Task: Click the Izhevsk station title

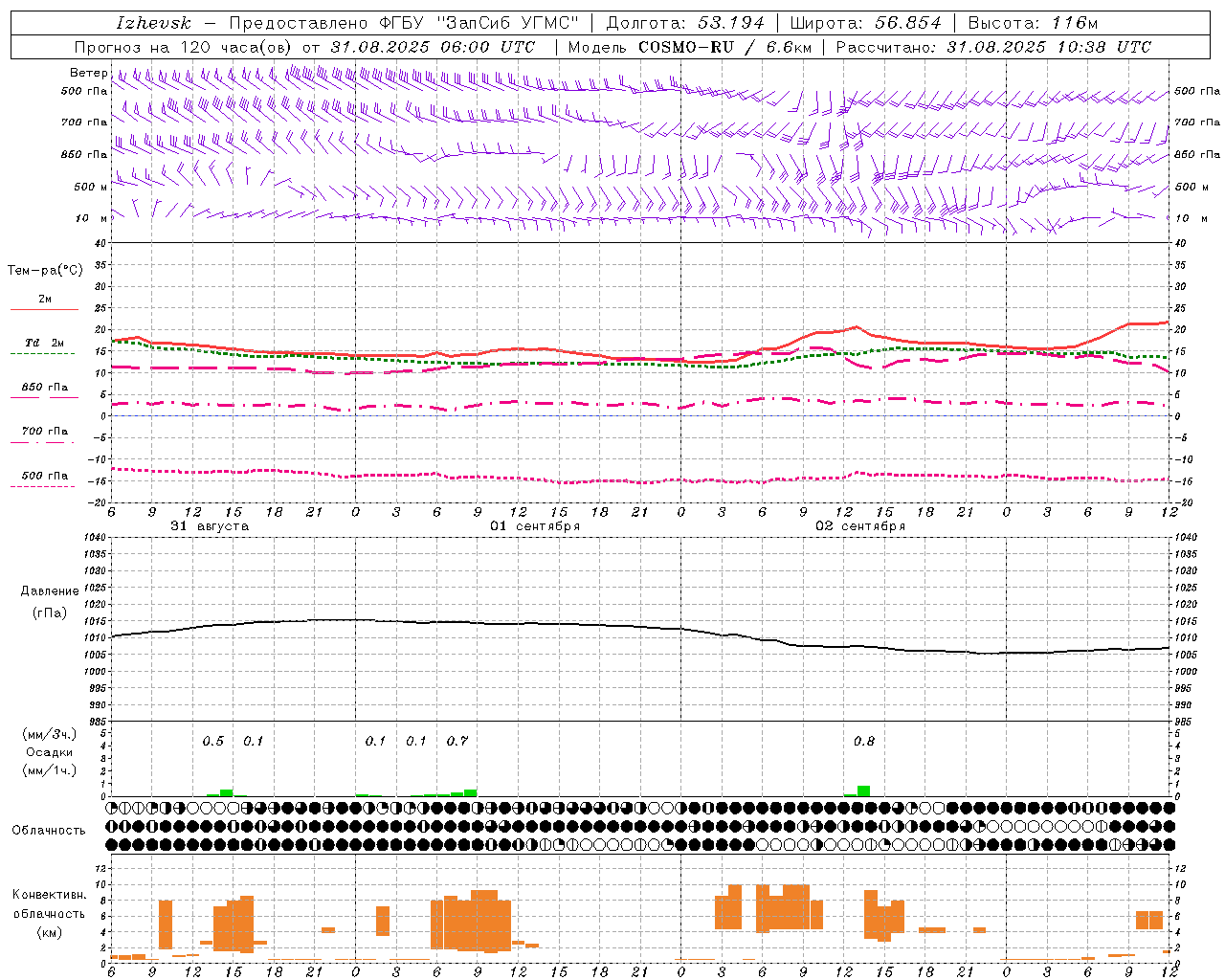Action: [x=153, y=23]
